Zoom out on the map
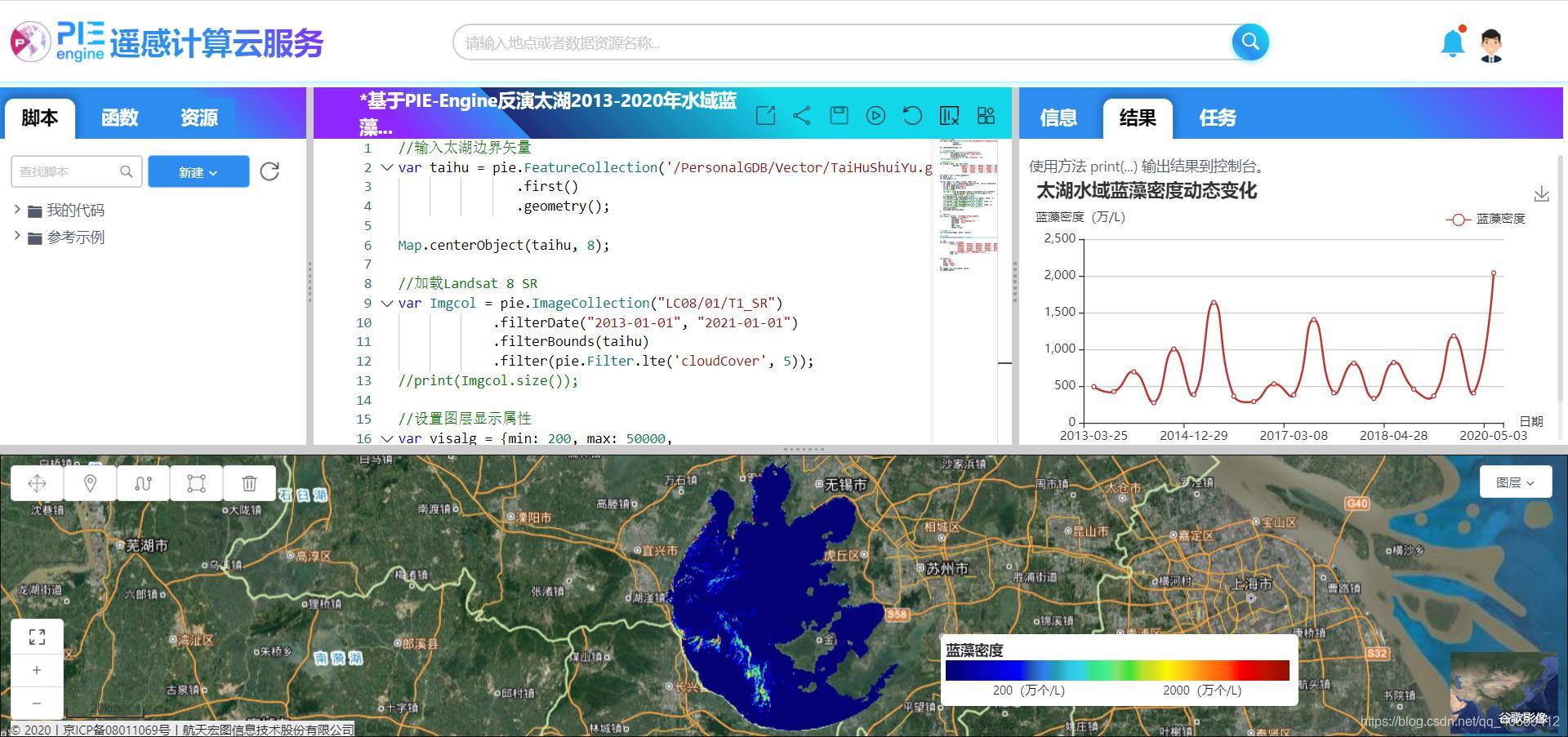The width and height of the screenshot is (1568, 737). (x=37, y=703)
